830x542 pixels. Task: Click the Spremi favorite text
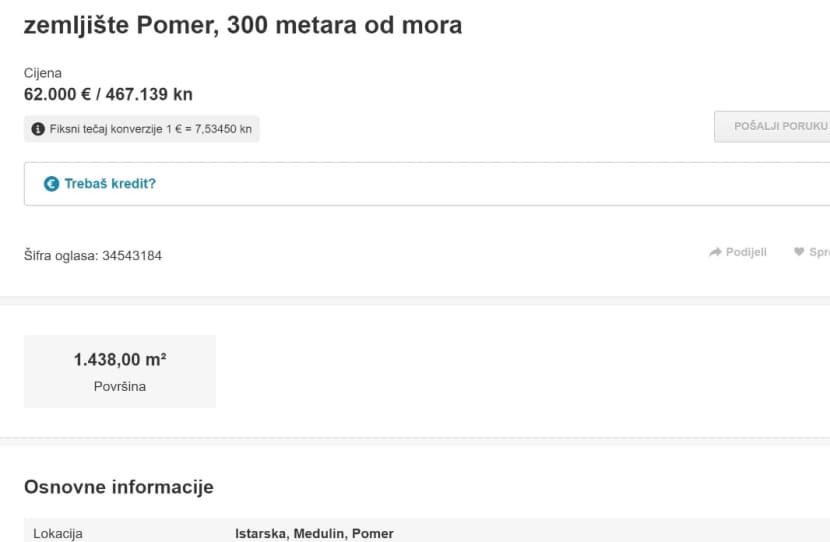pyautogui.click(x=819, y=252)
